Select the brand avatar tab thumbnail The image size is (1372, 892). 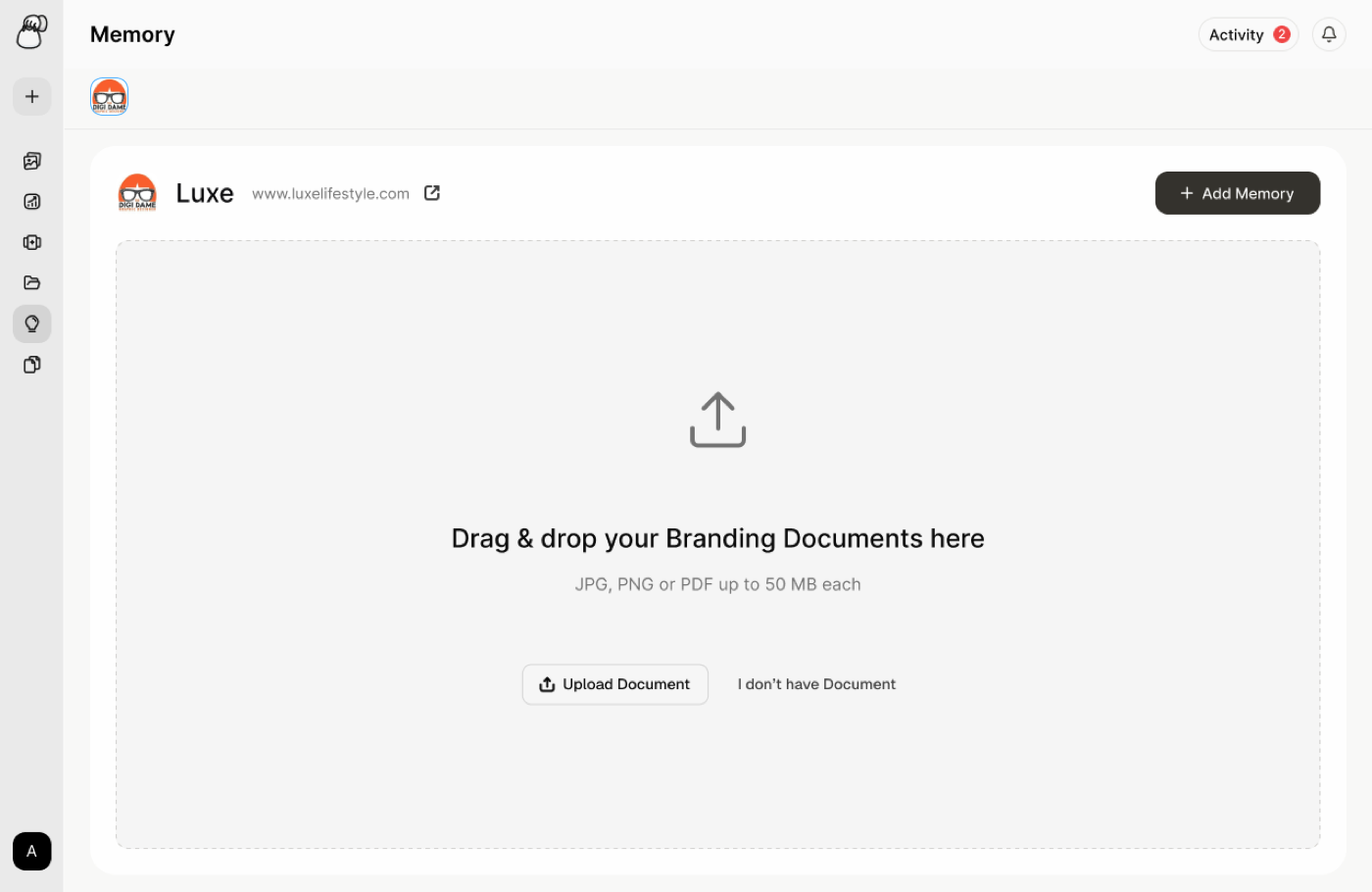click(x=110, y=96)
